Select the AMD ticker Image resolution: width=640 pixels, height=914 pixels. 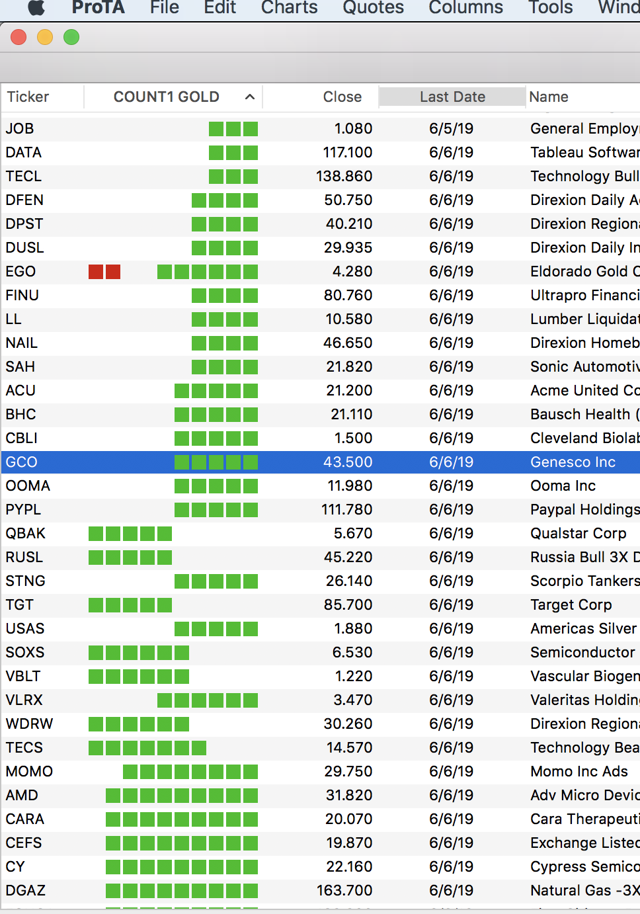coord(22,795)
